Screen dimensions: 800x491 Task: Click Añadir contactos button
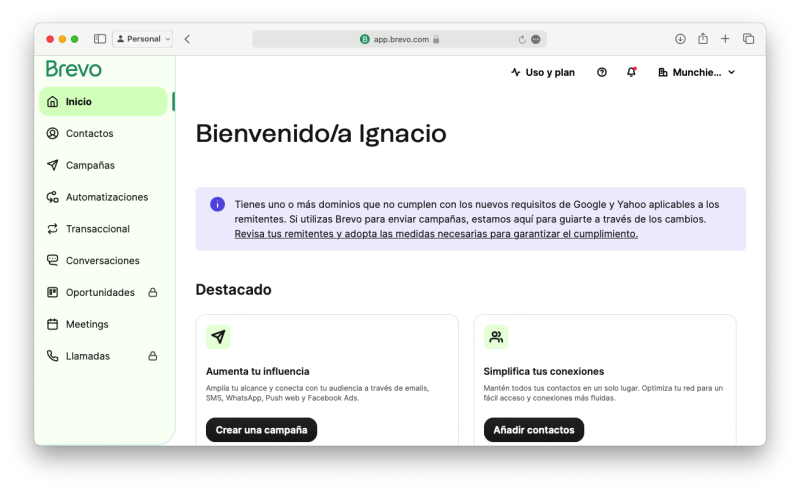[x=534, y=430]
